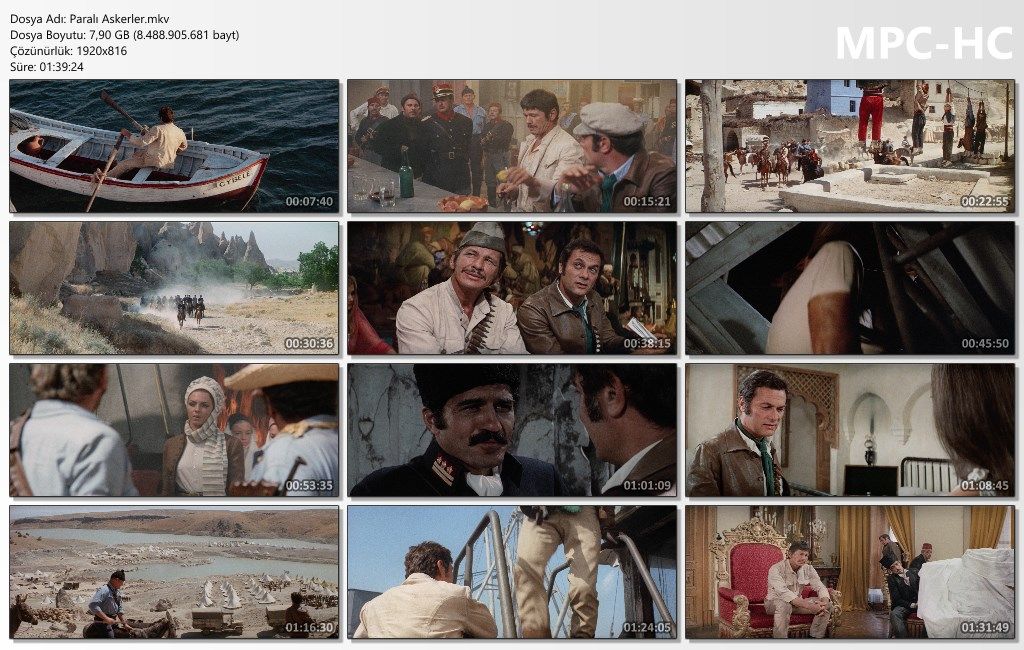Click the MPC-HC logo text

(x=924, y=43)
